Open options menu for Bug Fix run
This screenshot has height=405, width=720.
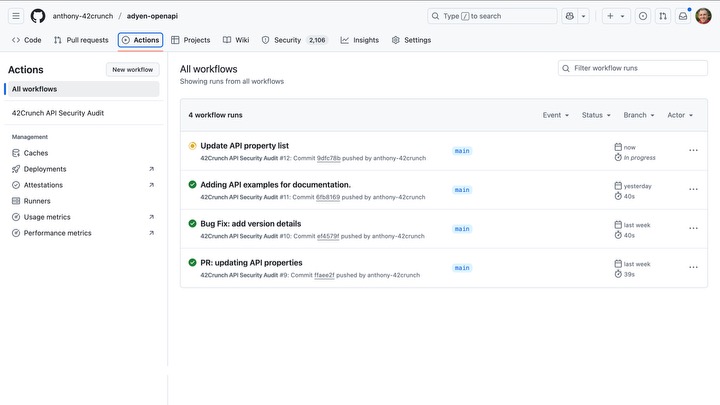pyautogui.click(x=693, y=229)
